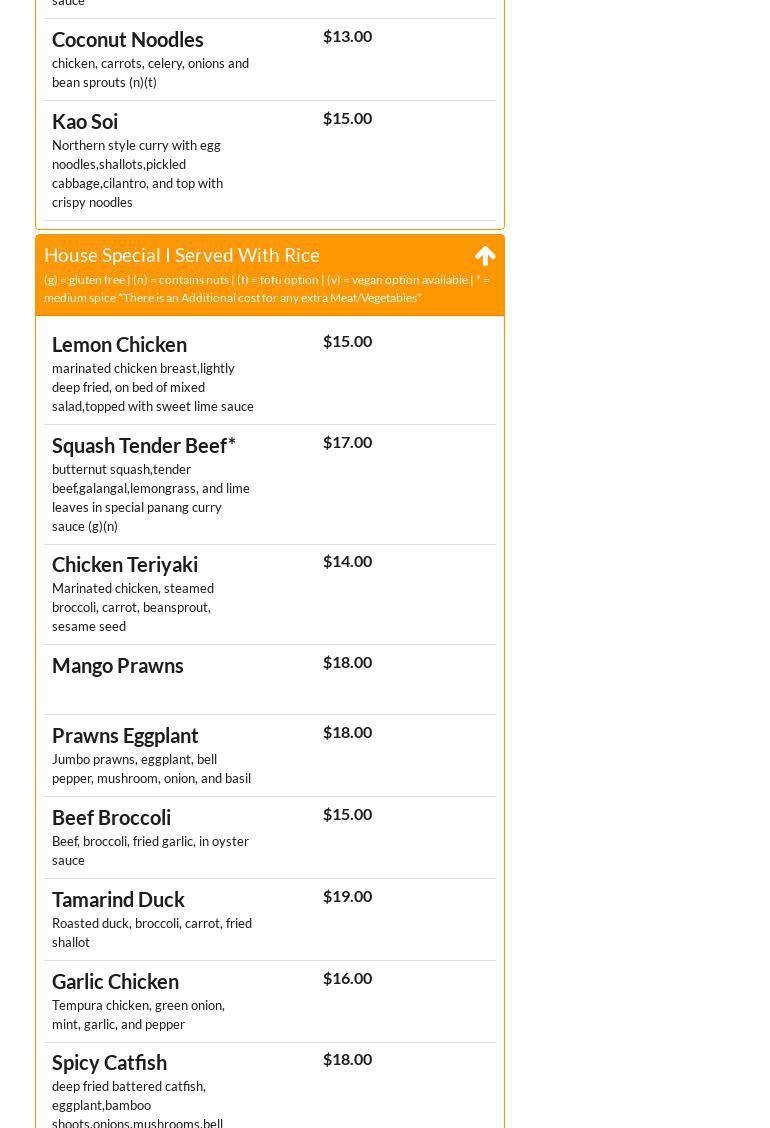Click the $19.00 Tamarind Duck price

coord(347,896)
